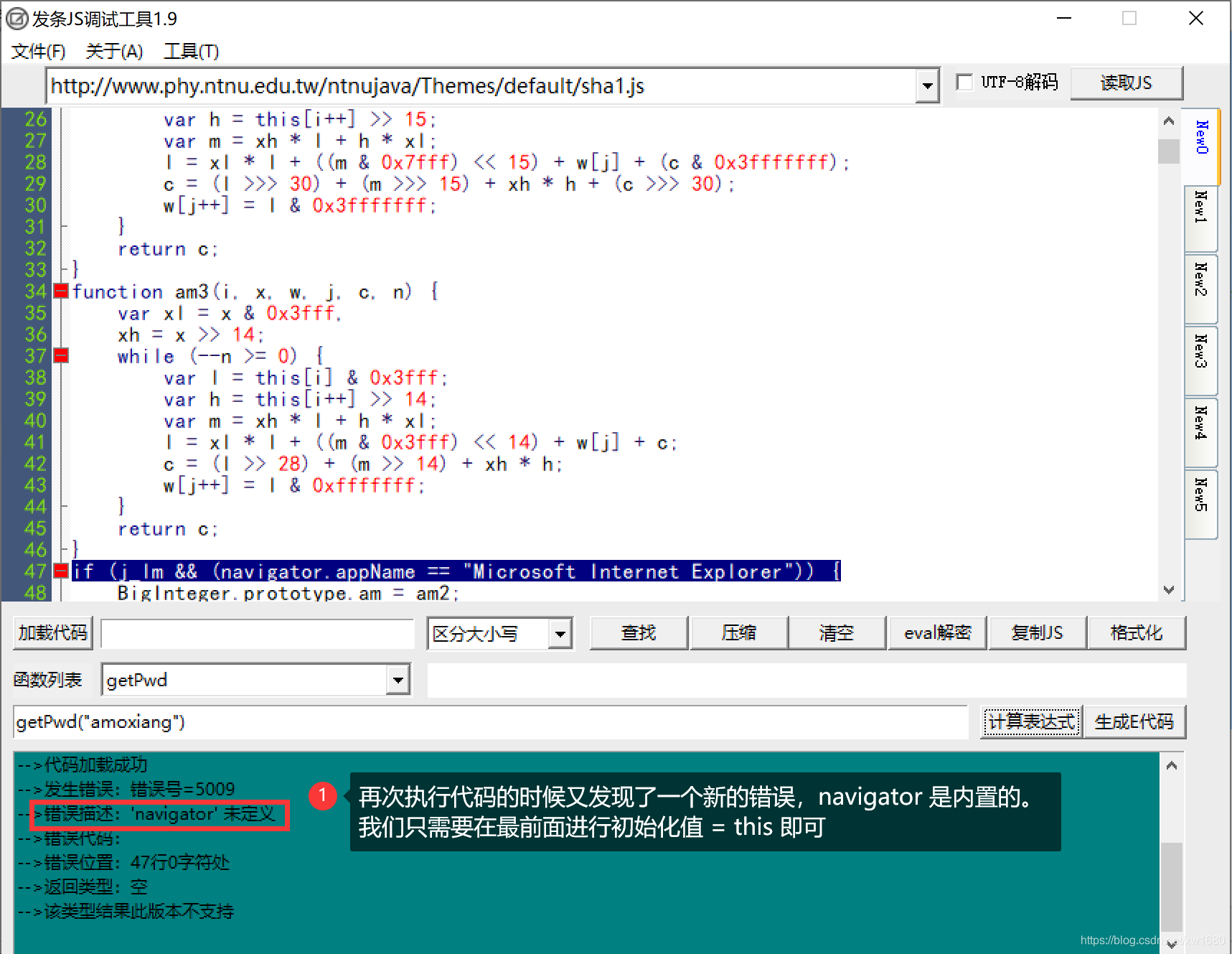This screenshot has height=954, width=1232.
Task: Click the 查找 button
Action: [639, 633]
